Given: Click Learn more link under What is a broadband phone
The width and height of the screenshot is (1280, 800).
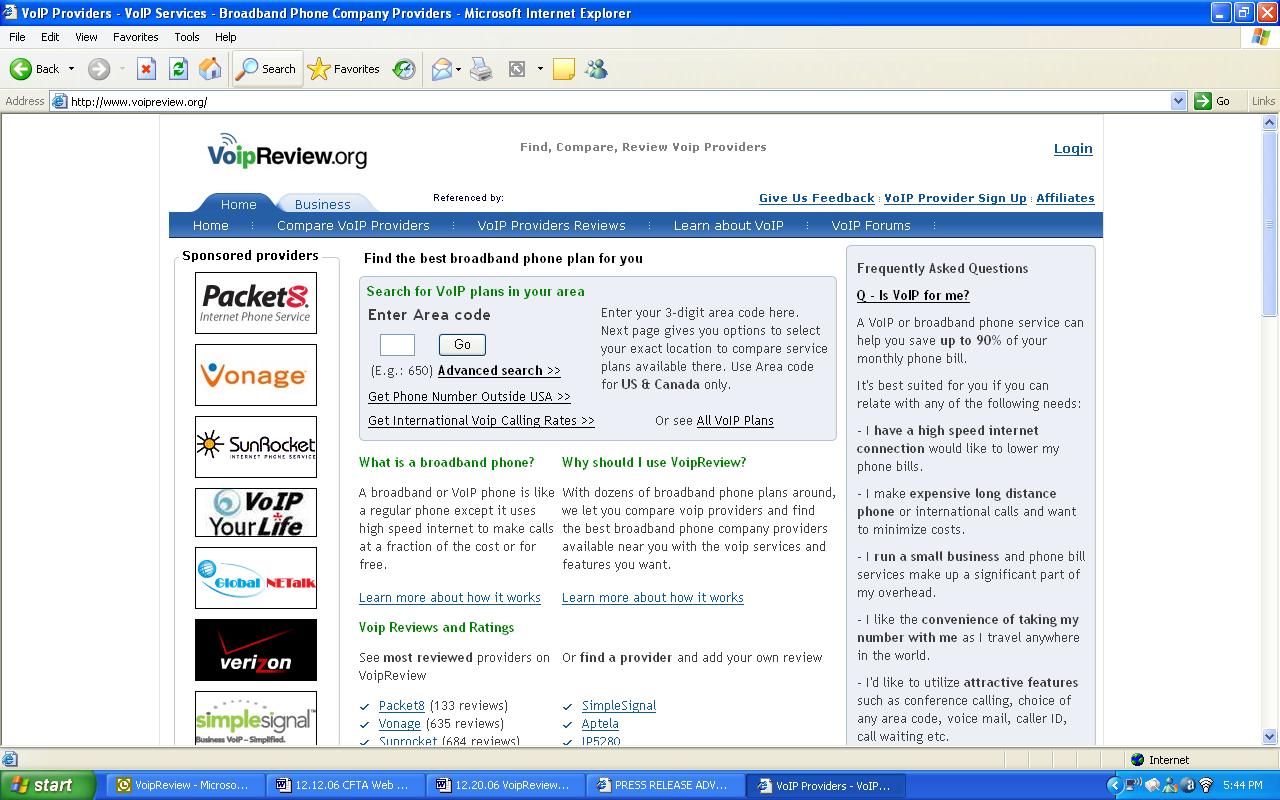Looking at the screenshot, I should [x=450, y=598].
